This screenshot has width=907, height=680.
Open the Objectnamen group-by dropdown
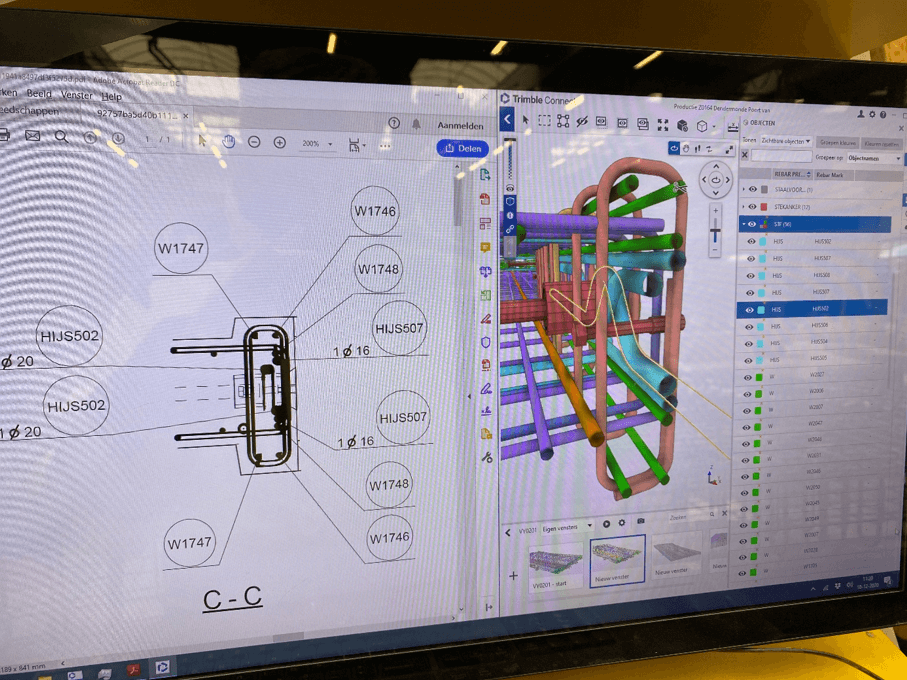874,158
